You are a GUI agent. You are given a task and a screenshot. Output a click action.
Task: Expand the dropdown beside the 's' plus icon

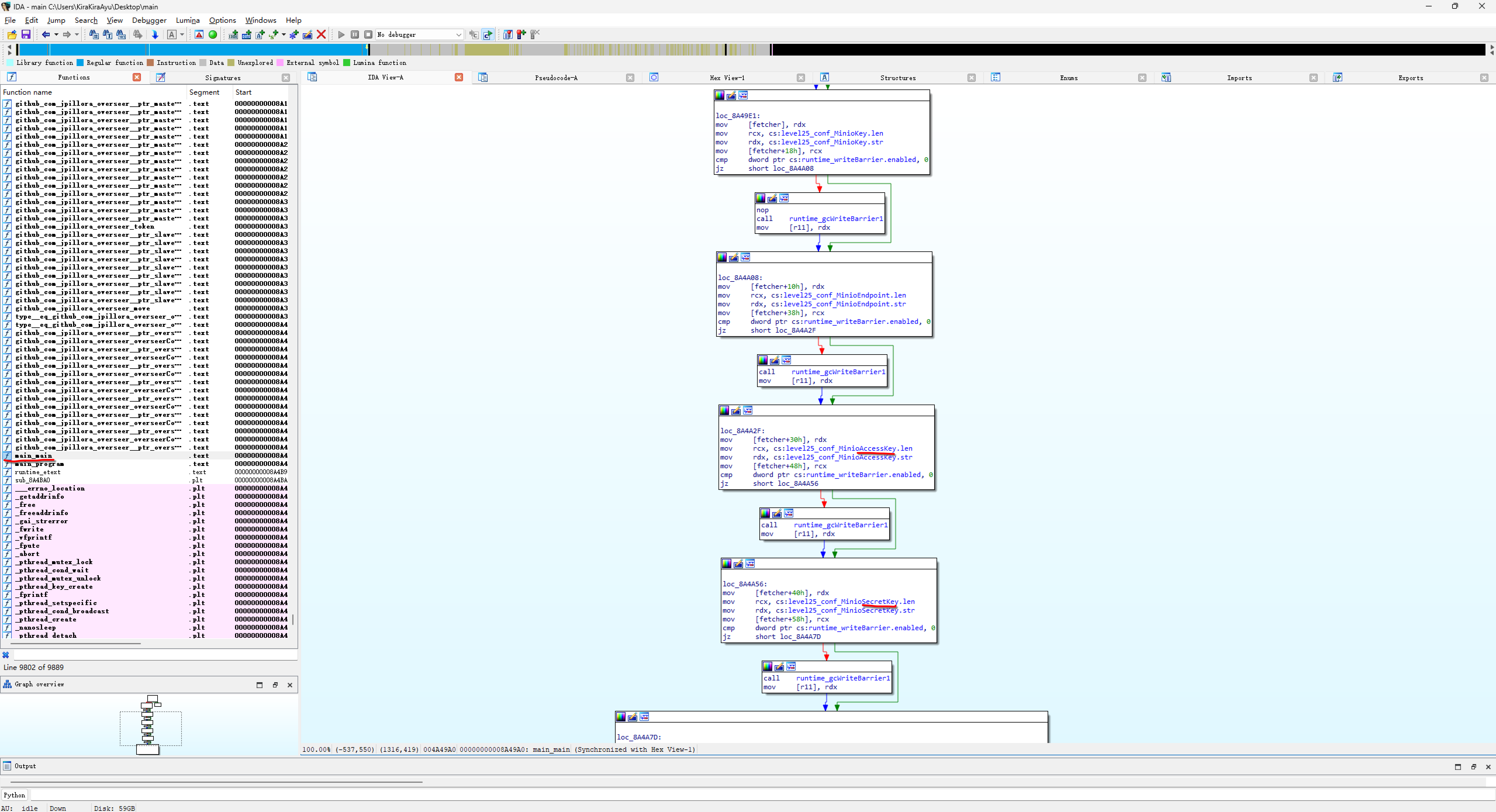coord(284,35)
